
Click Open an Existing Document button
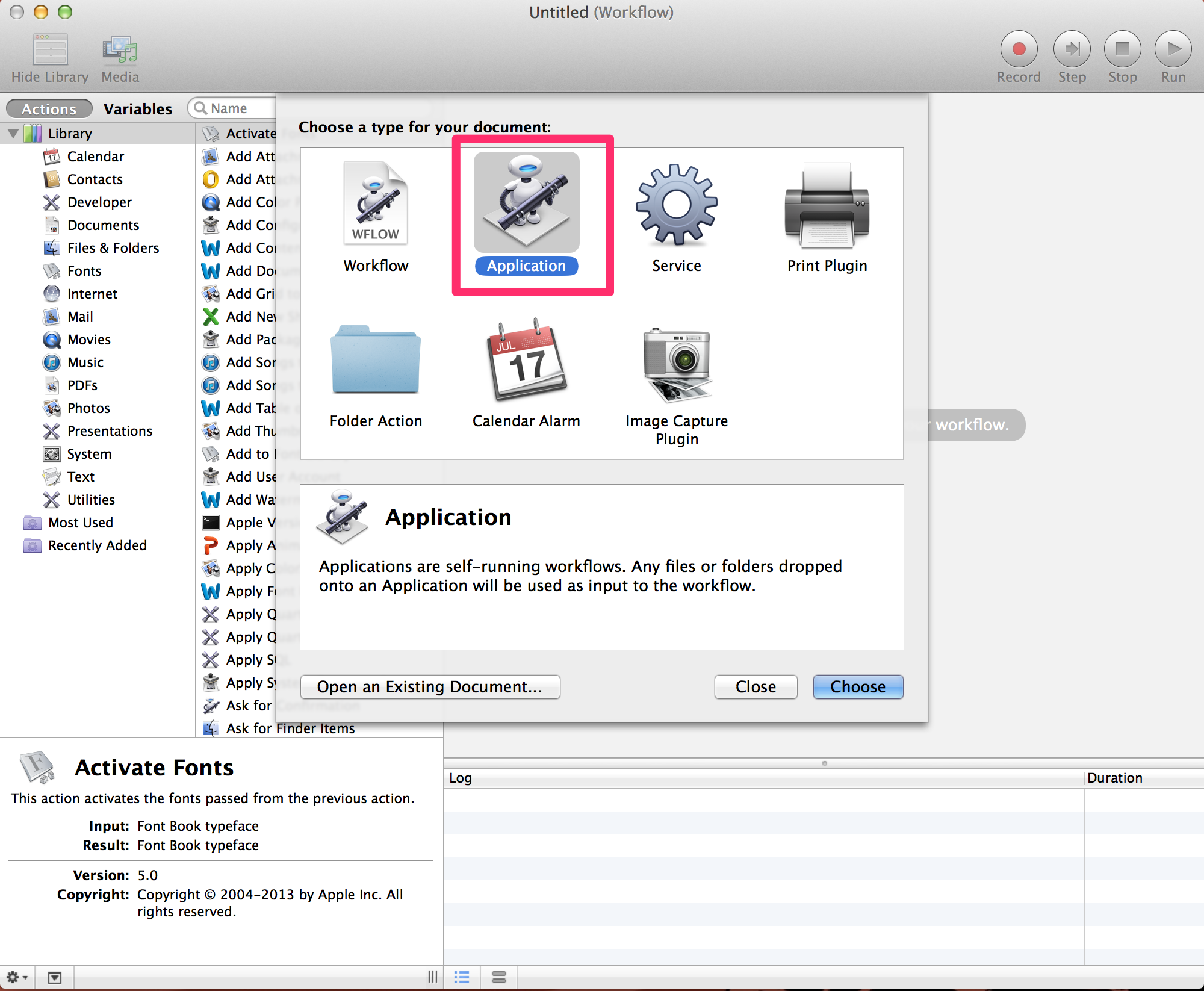coord(430,687)
